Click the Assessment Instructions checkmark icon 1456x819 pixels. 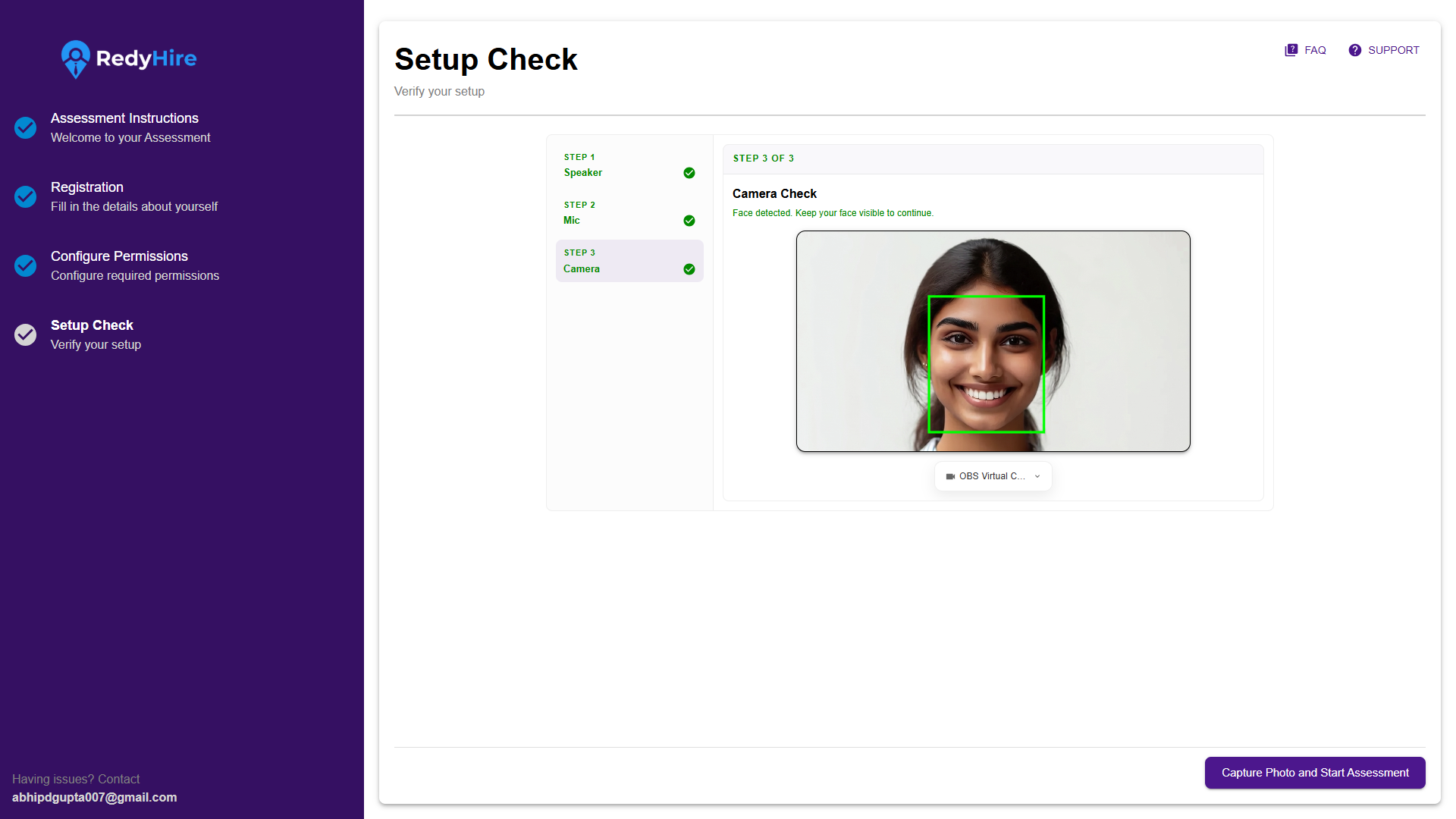25,127
